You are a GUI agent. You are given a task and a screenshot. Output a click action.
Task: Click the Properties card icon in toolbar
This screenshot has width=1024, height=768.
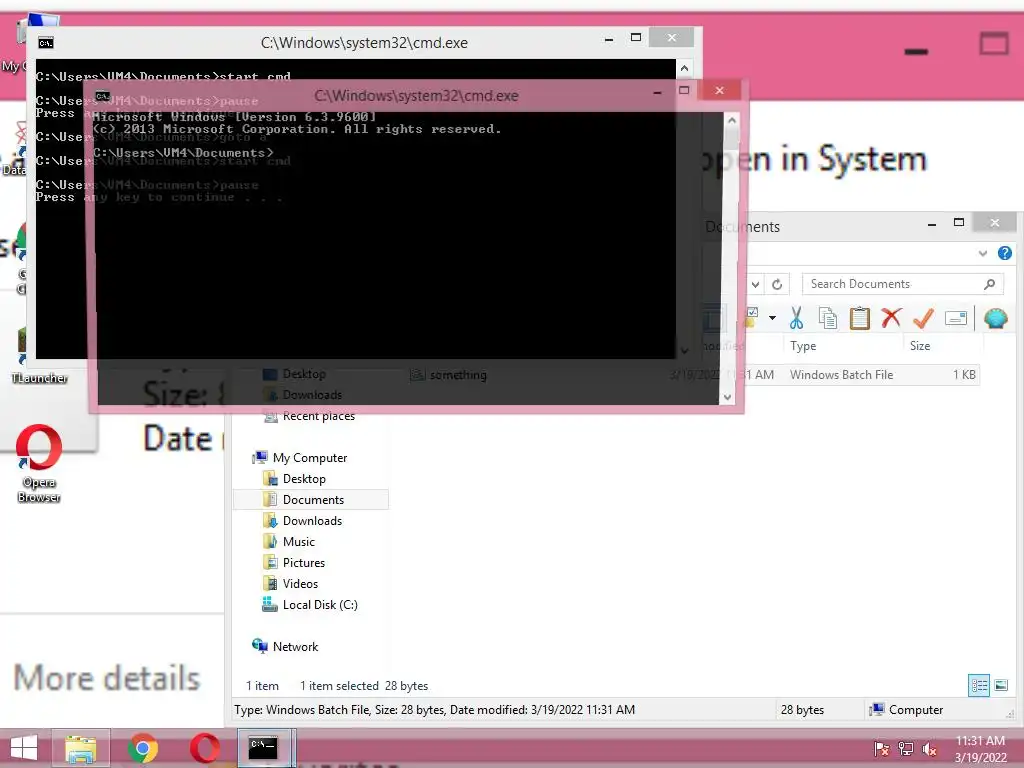click(x=955, y=318)
